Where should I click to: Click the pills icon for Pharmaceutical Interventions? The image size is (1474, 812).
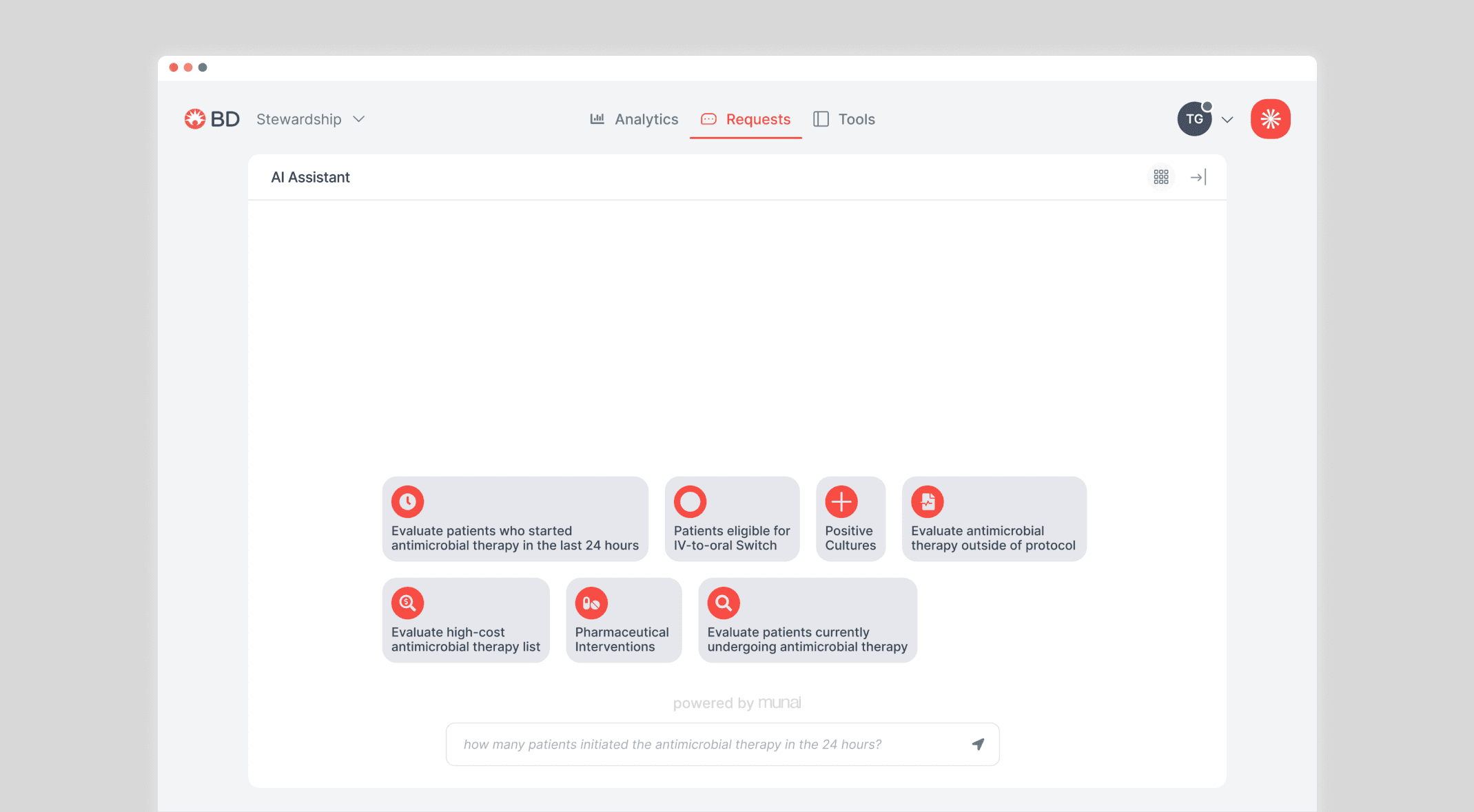tap(591, 603)
